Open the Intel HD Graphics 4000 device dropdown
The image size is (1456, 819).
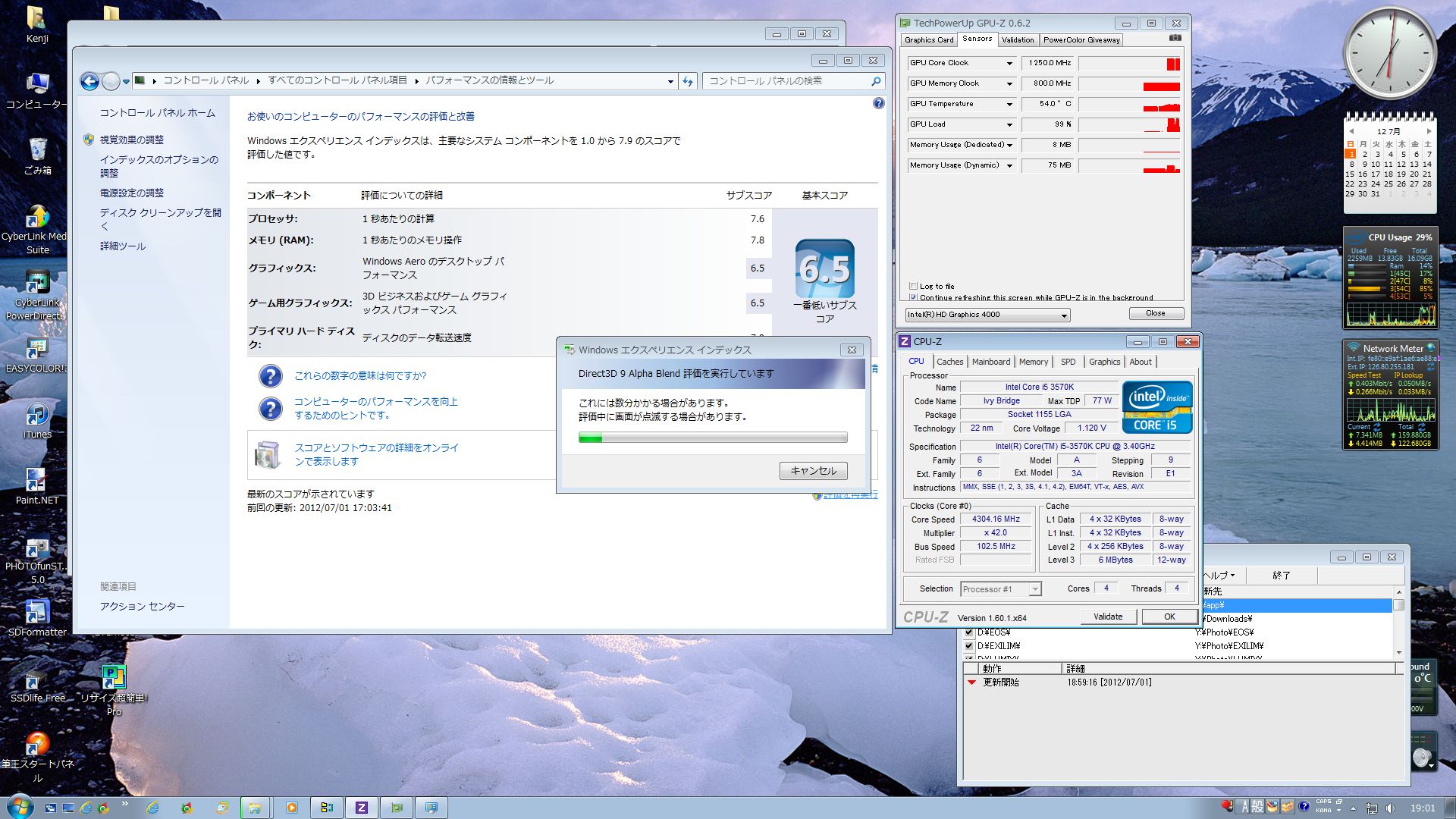click(1063, 315)
